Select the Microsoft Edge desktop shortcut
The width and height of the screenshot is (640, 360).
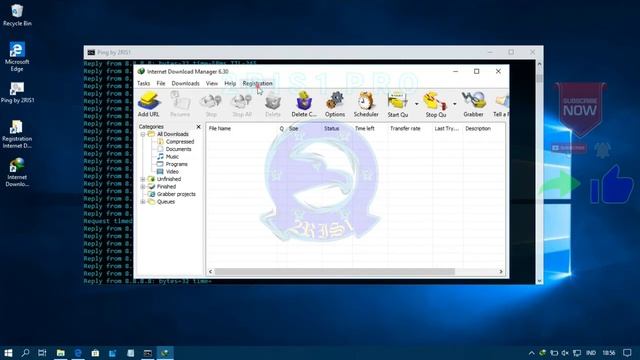(x=17, y=56)
